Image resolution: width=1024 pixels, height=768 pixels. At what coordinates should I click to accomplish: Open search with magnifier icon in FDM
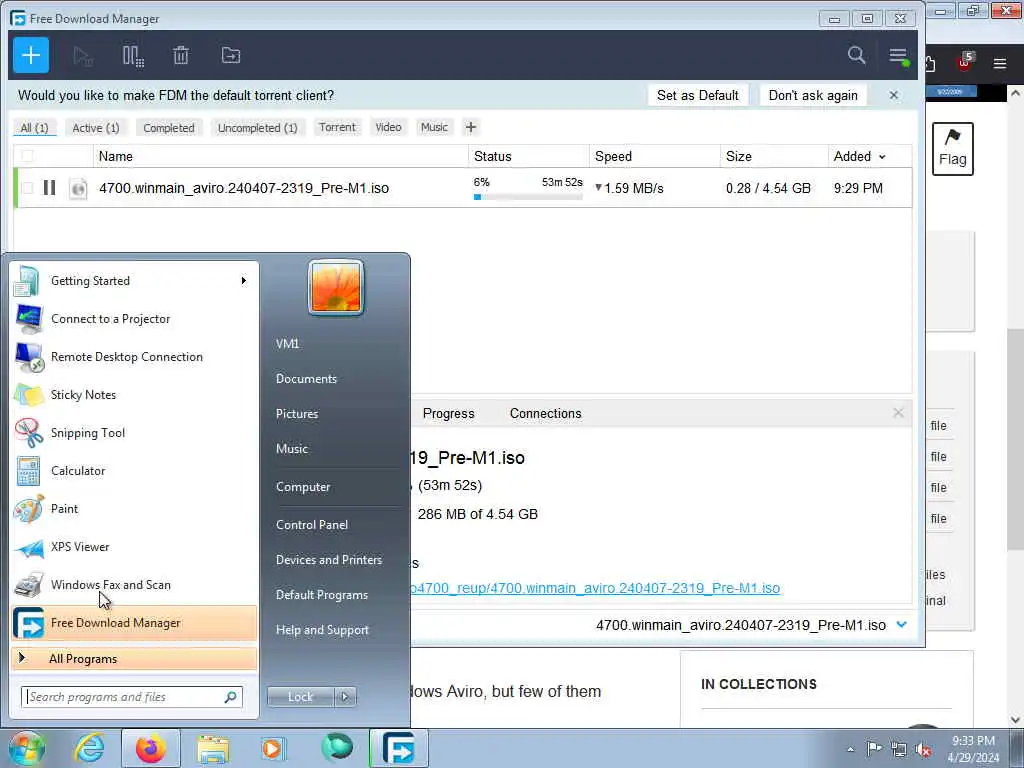(x=856, y=55)
